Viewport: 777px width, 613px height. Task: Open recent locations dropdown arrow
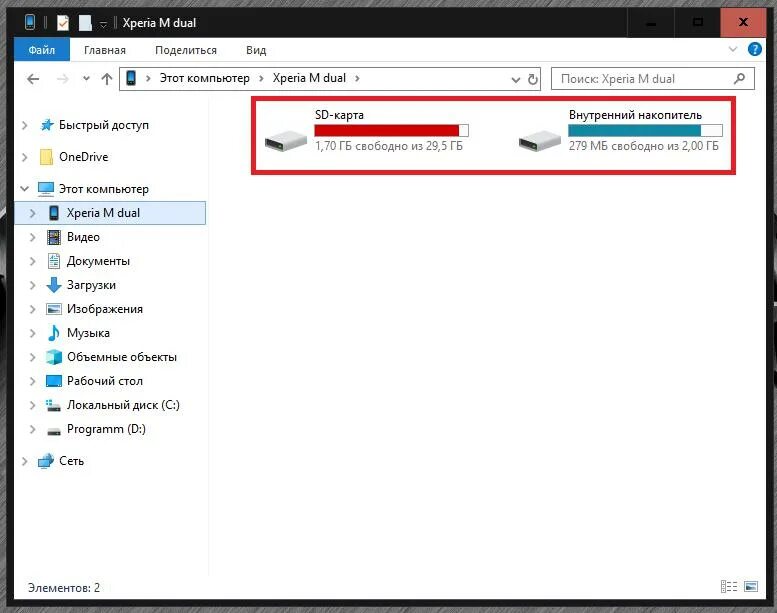click(x=86, y=78)
